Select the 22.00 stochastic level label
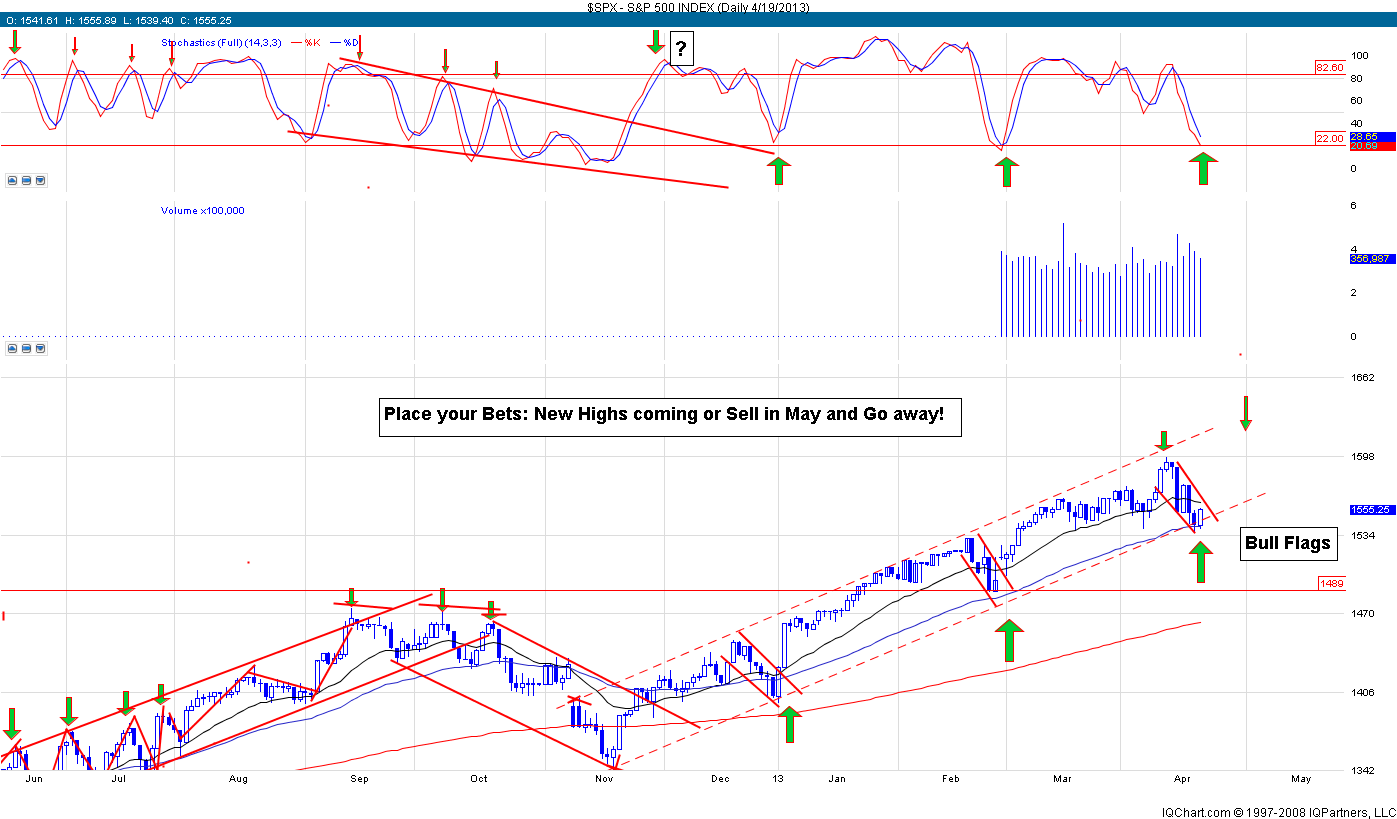The width and height of the screenshot is (1397, 819). coord(1330,139)
